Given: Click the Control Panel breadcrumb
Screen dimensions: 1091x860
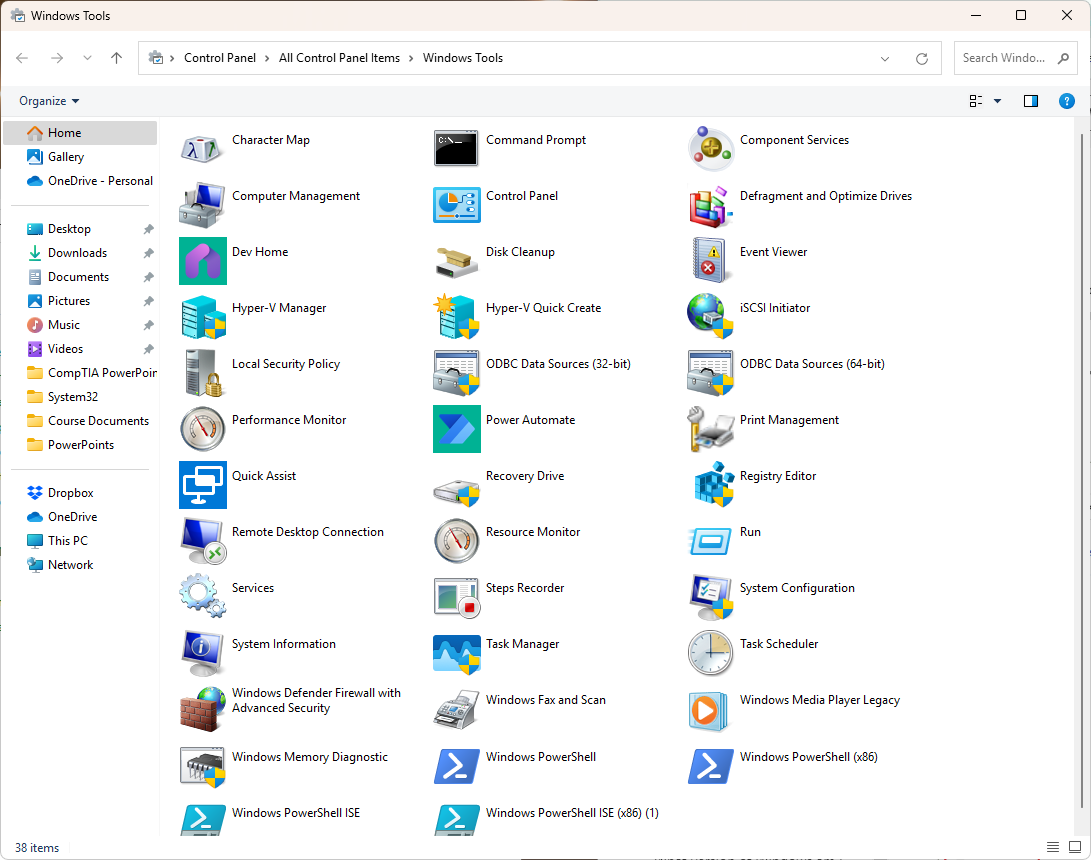Looking at the screenshot, I should tap(220, 58).
